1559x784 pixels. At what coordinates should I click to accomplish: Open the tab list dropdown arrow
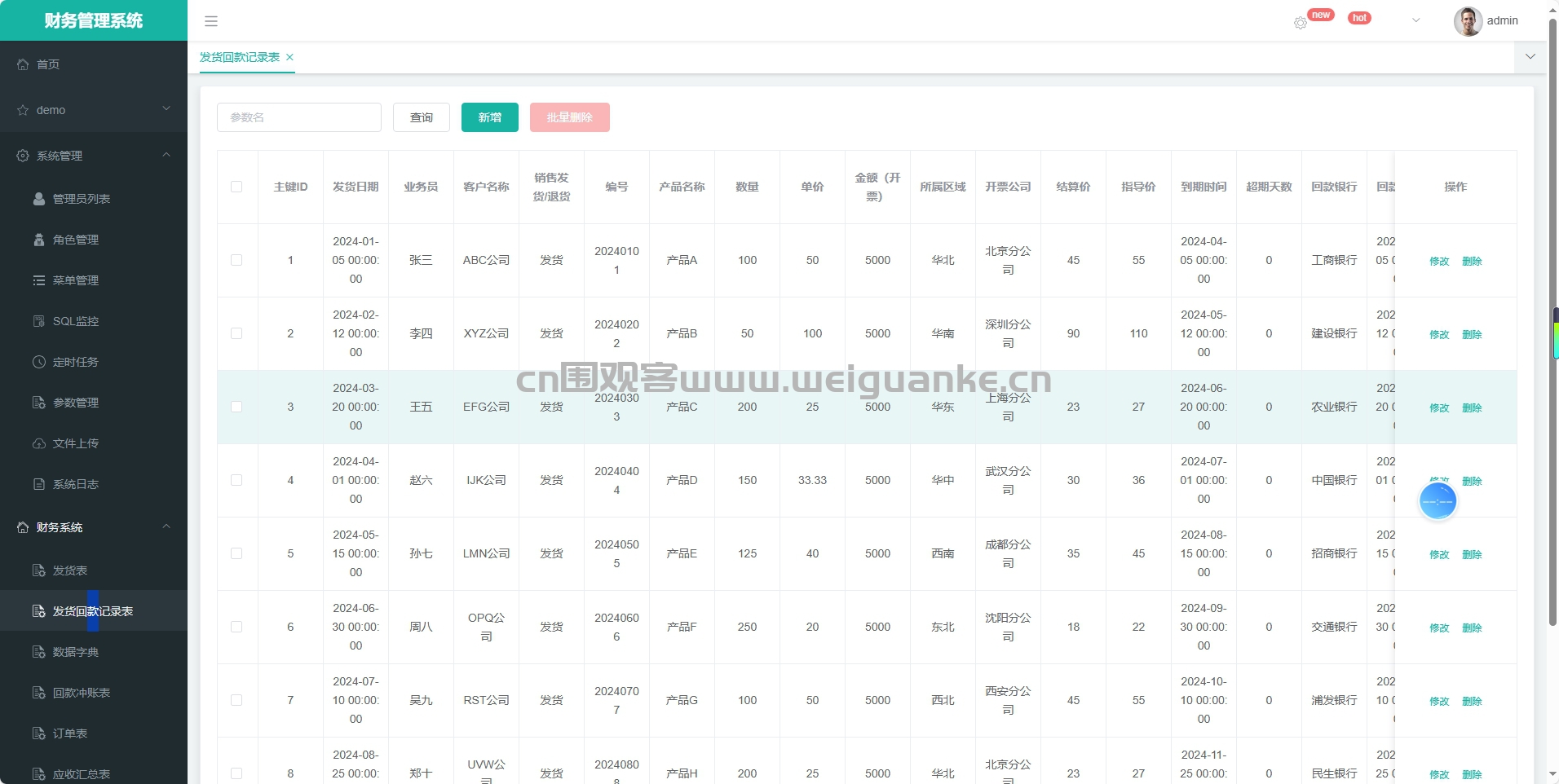[x=1530, y=57]
